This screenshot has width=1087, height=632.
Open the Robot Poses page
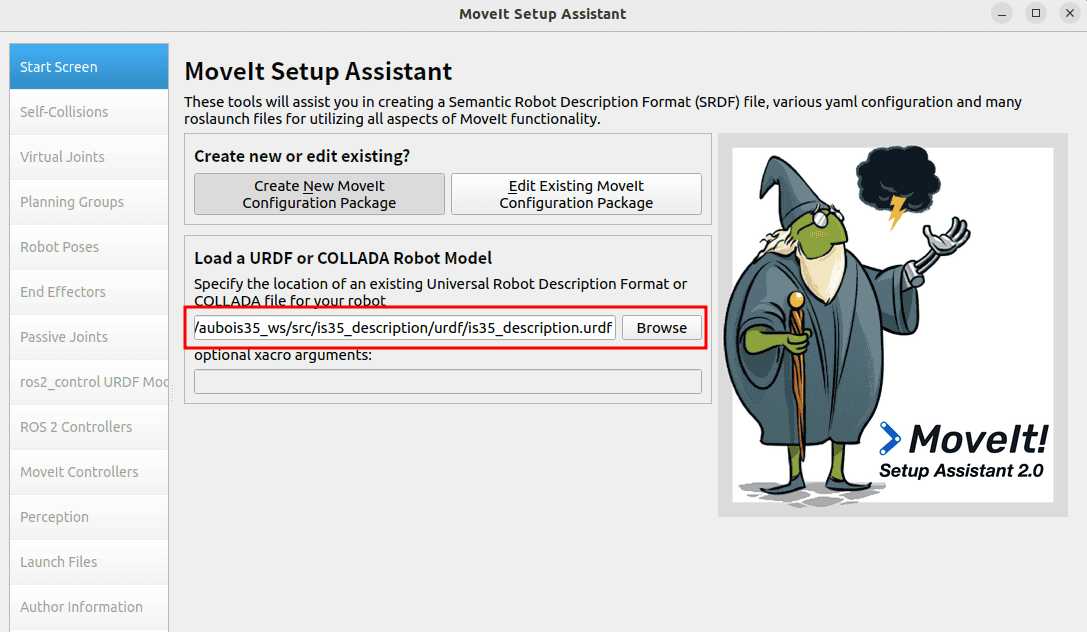[88, 247]
